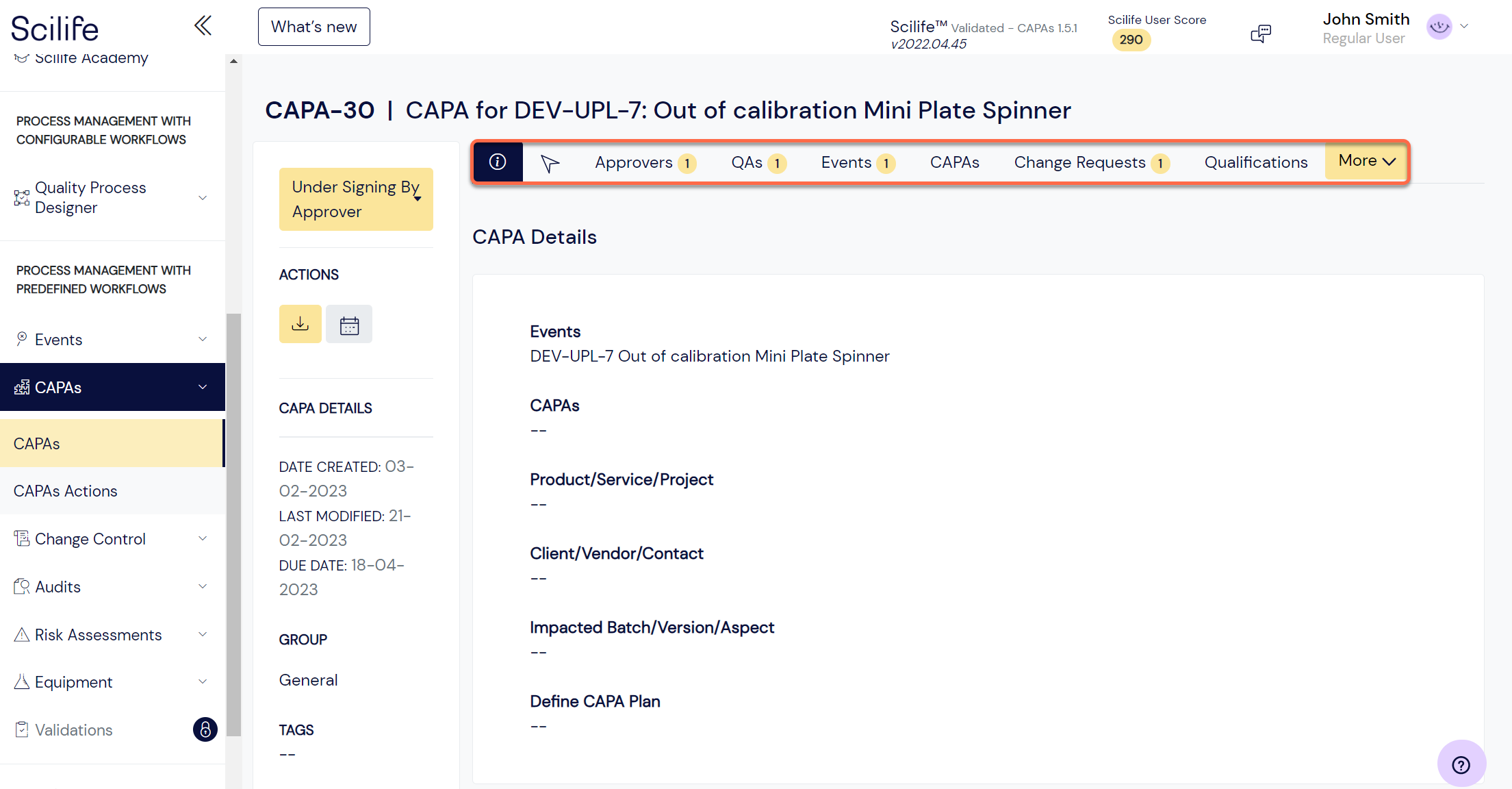Click the sidebar scroll up arrow
This screenshot has width=1512, height=789.
(233, 61)
